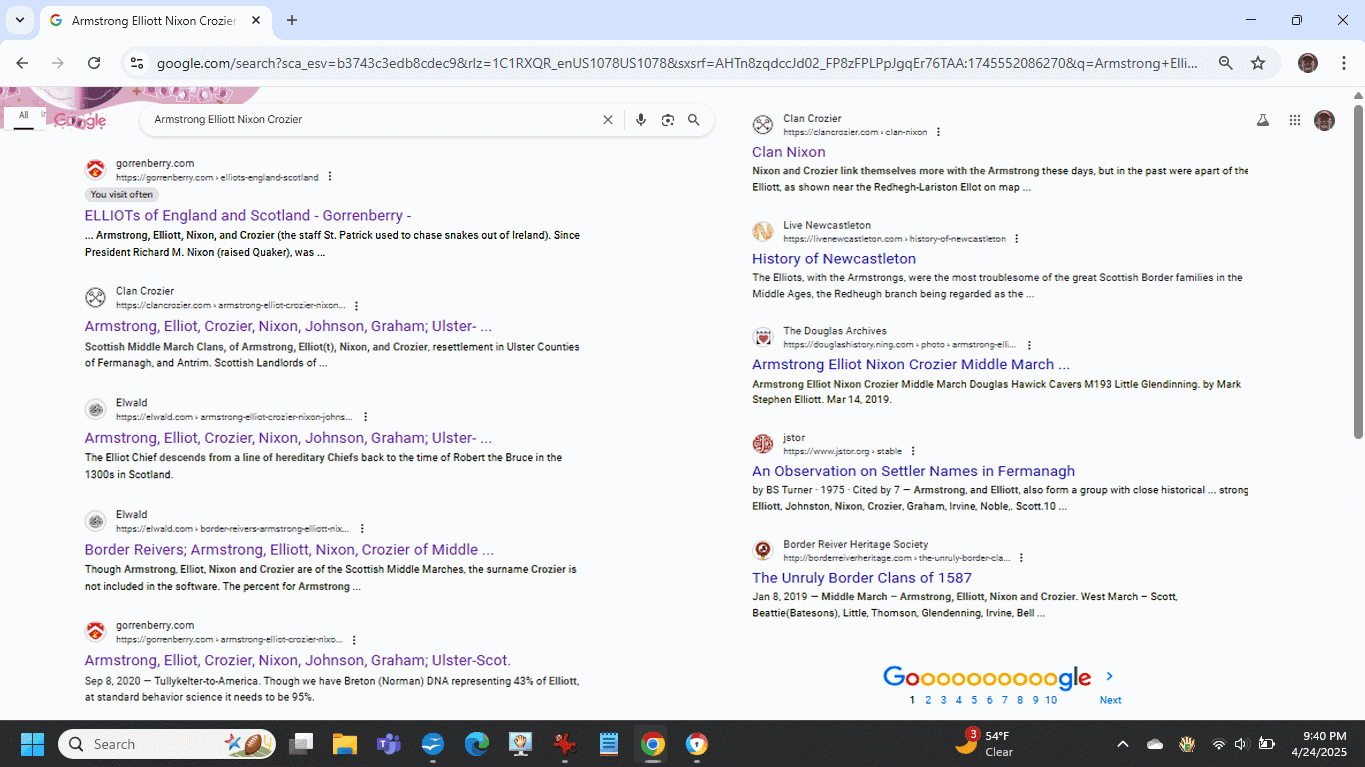Open The Unruly Border Clans of 1587 link
Image resolution: width=1365 pixels, height=767 pixels.
862,577
